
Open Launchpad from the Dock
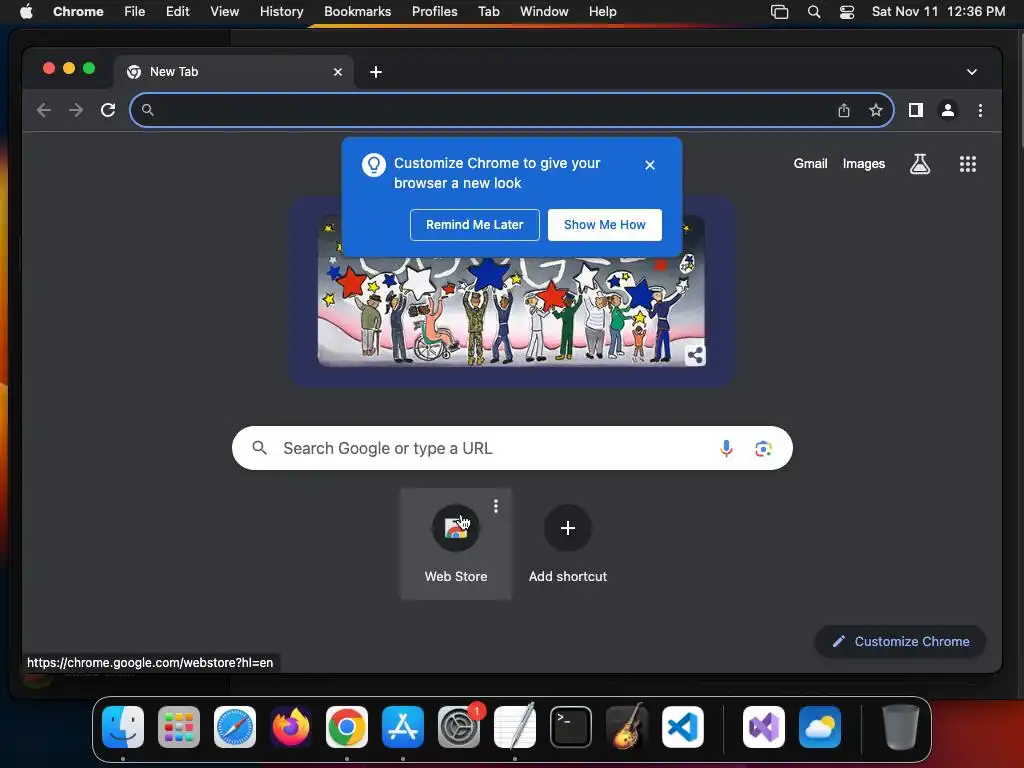point(179,727)
